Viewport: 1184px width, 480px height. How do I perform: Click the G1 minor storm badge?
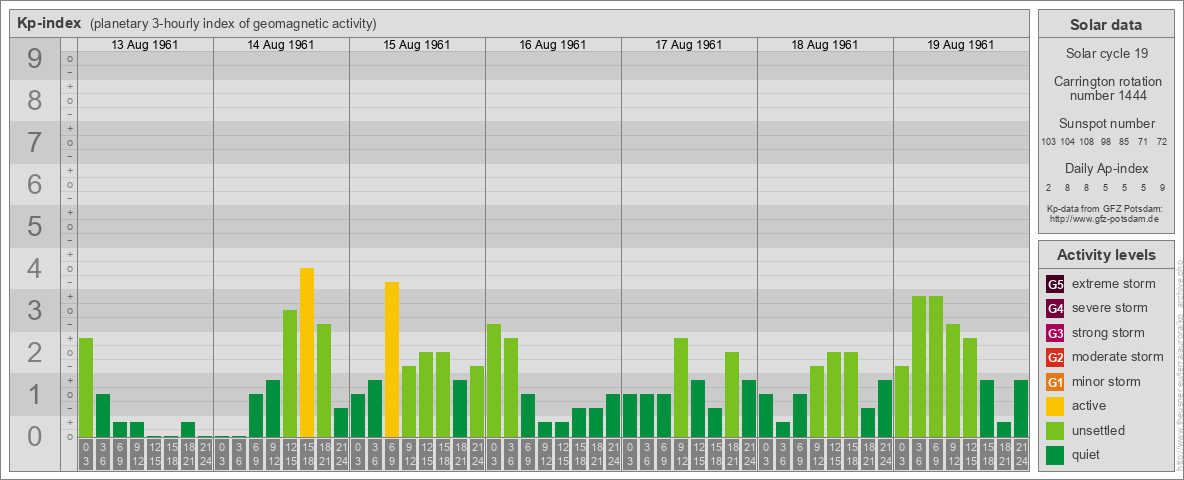1055,381
